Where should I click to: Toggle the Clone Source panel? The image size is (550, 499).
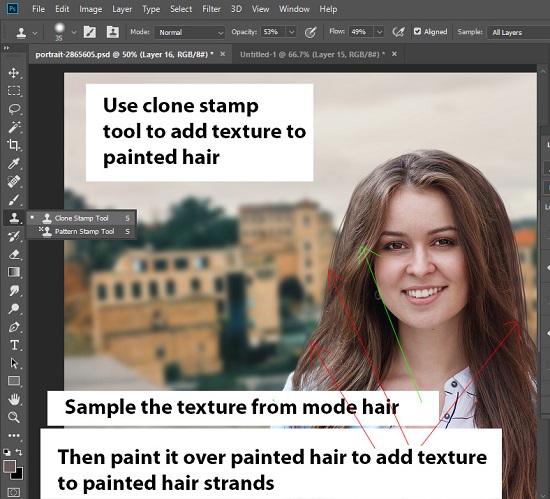click(113, 32)
